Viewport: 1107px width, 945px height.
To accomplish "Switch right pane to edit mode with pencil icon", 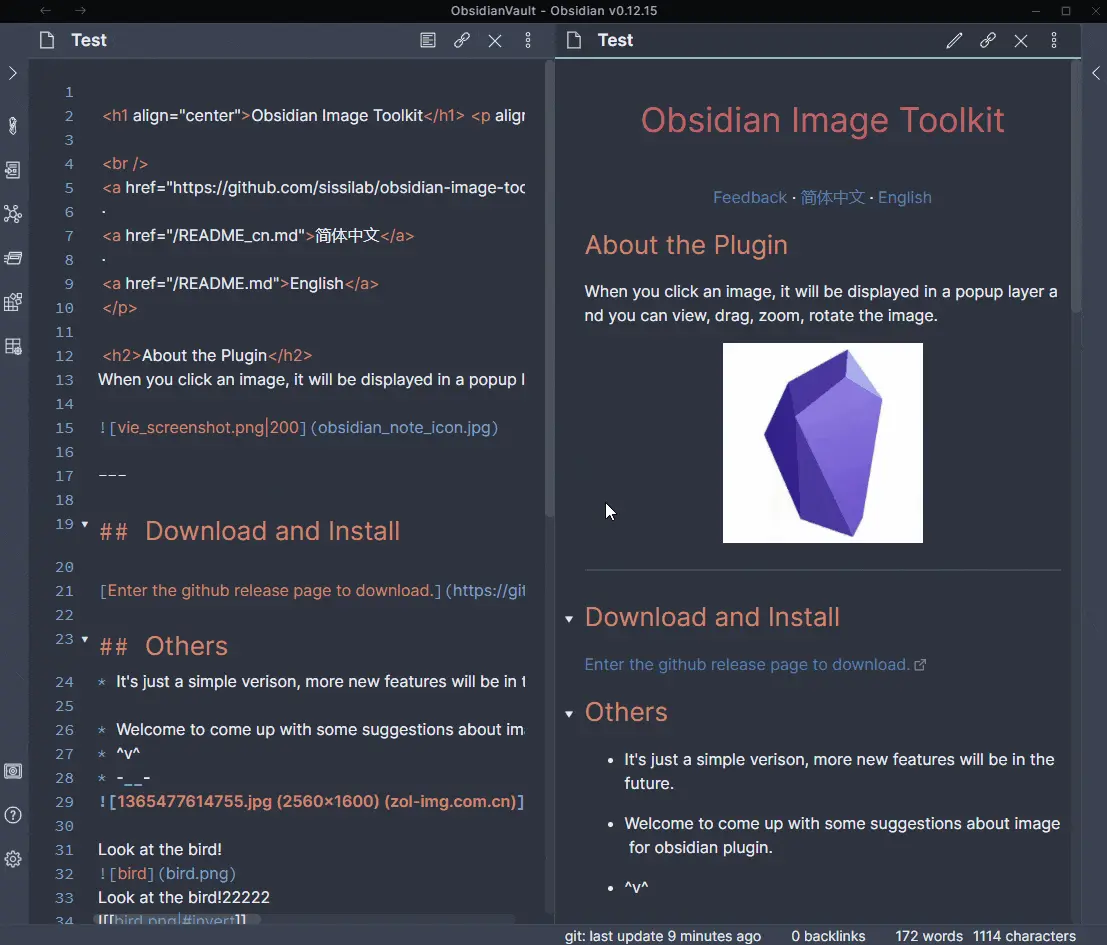I will [x=954, y=40].
